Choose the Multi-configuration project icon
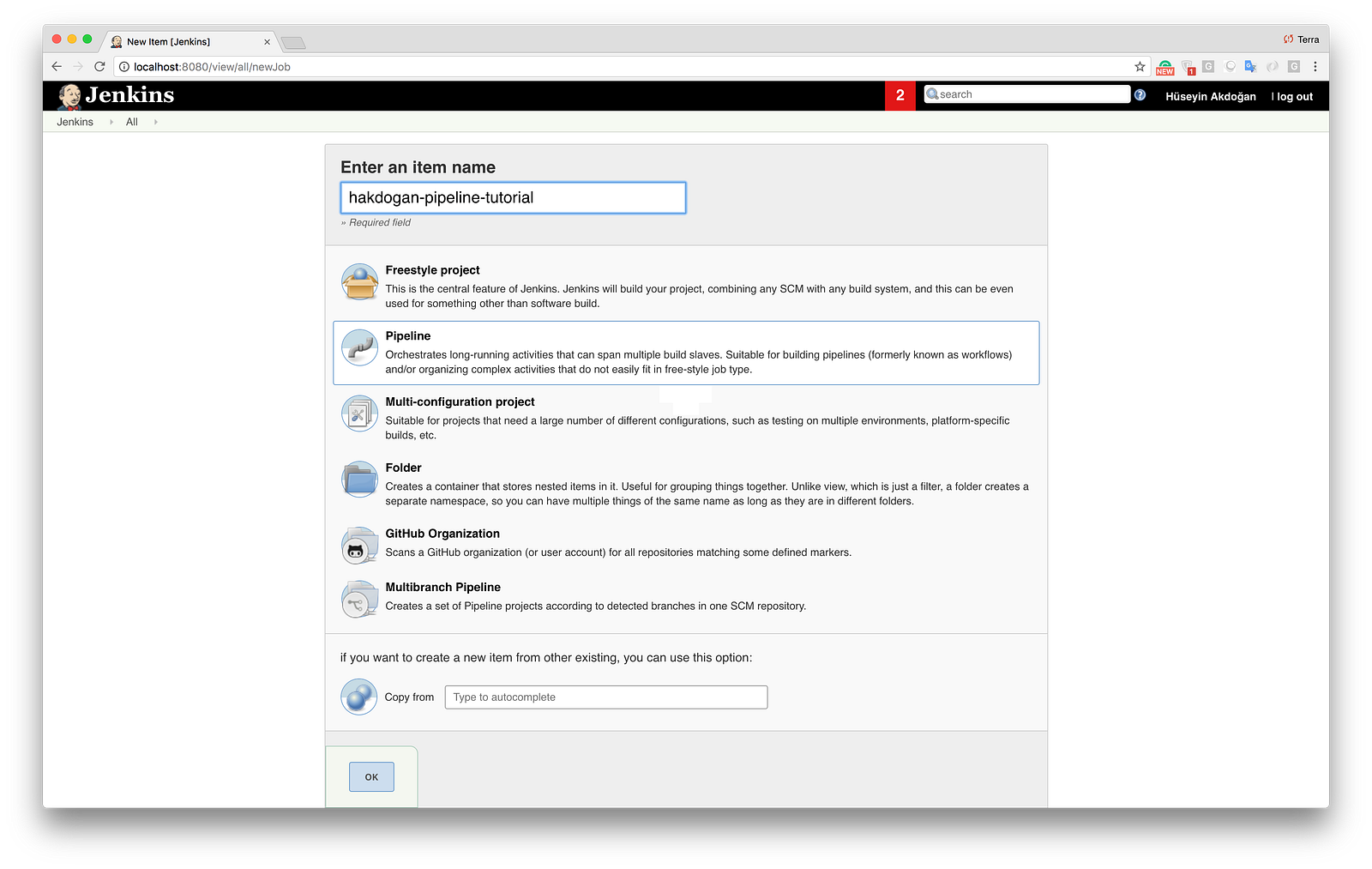Viewport: 1372px width, 869px height. point(360,413)
